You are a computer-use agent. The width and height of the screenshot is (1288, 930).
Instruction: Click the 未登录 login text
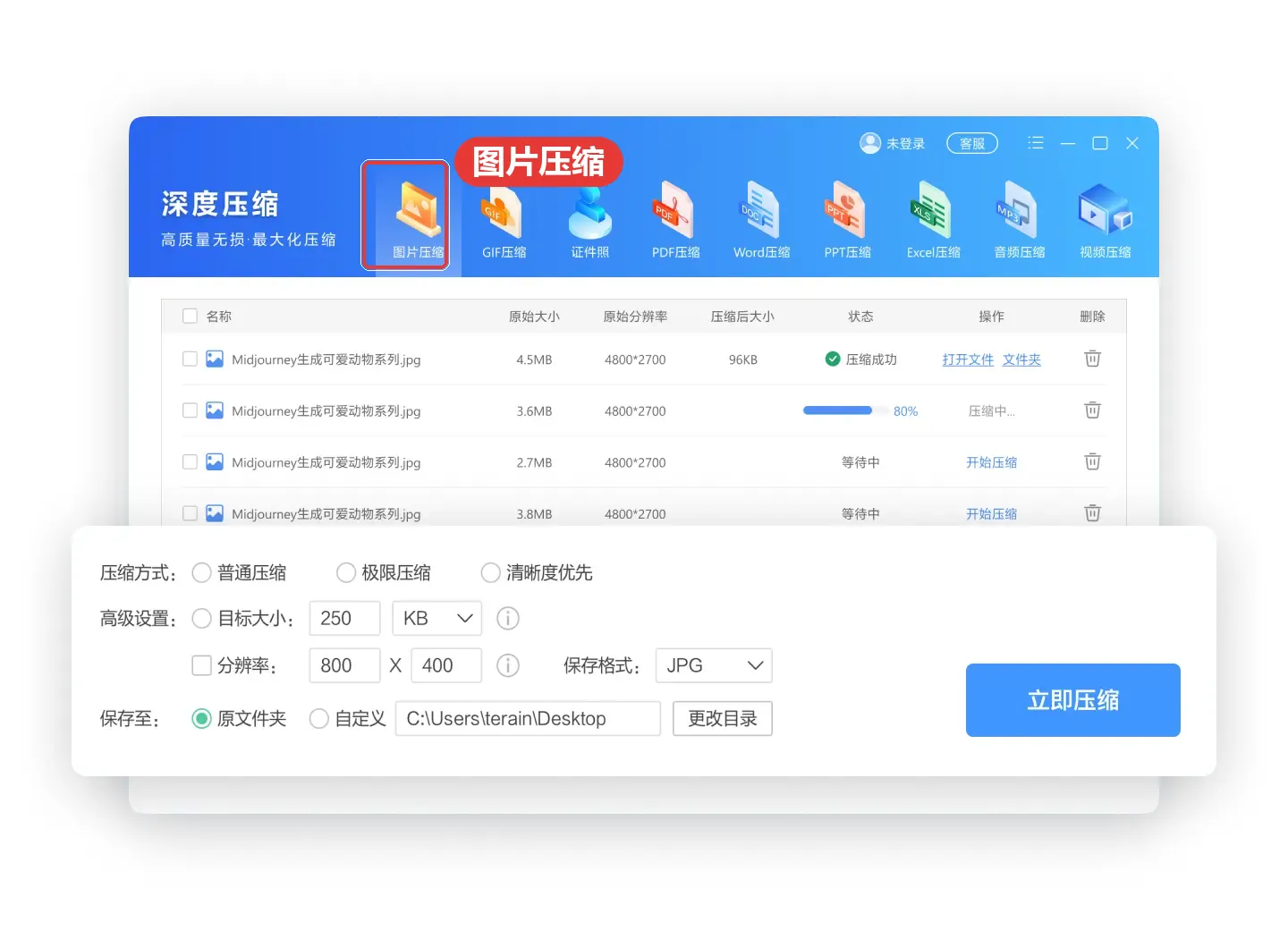click(905, 143)
